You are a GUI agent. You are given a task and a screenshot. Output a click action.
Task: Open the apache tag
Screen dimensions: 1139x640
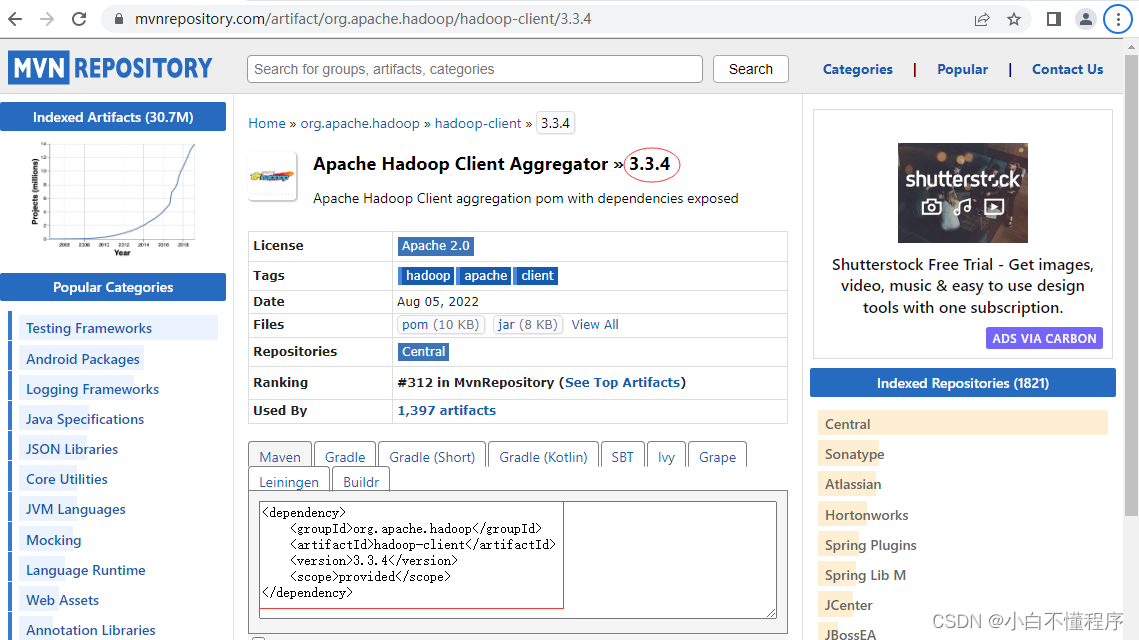coord(485,276)
